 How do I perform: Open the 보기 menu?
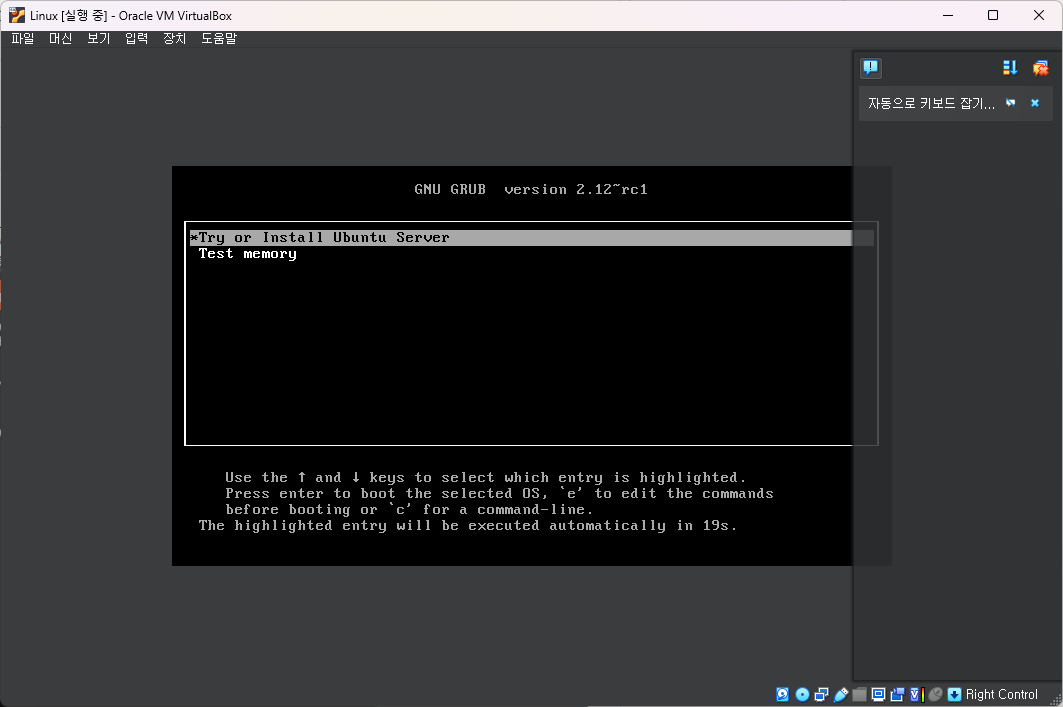tap(98, 39)
